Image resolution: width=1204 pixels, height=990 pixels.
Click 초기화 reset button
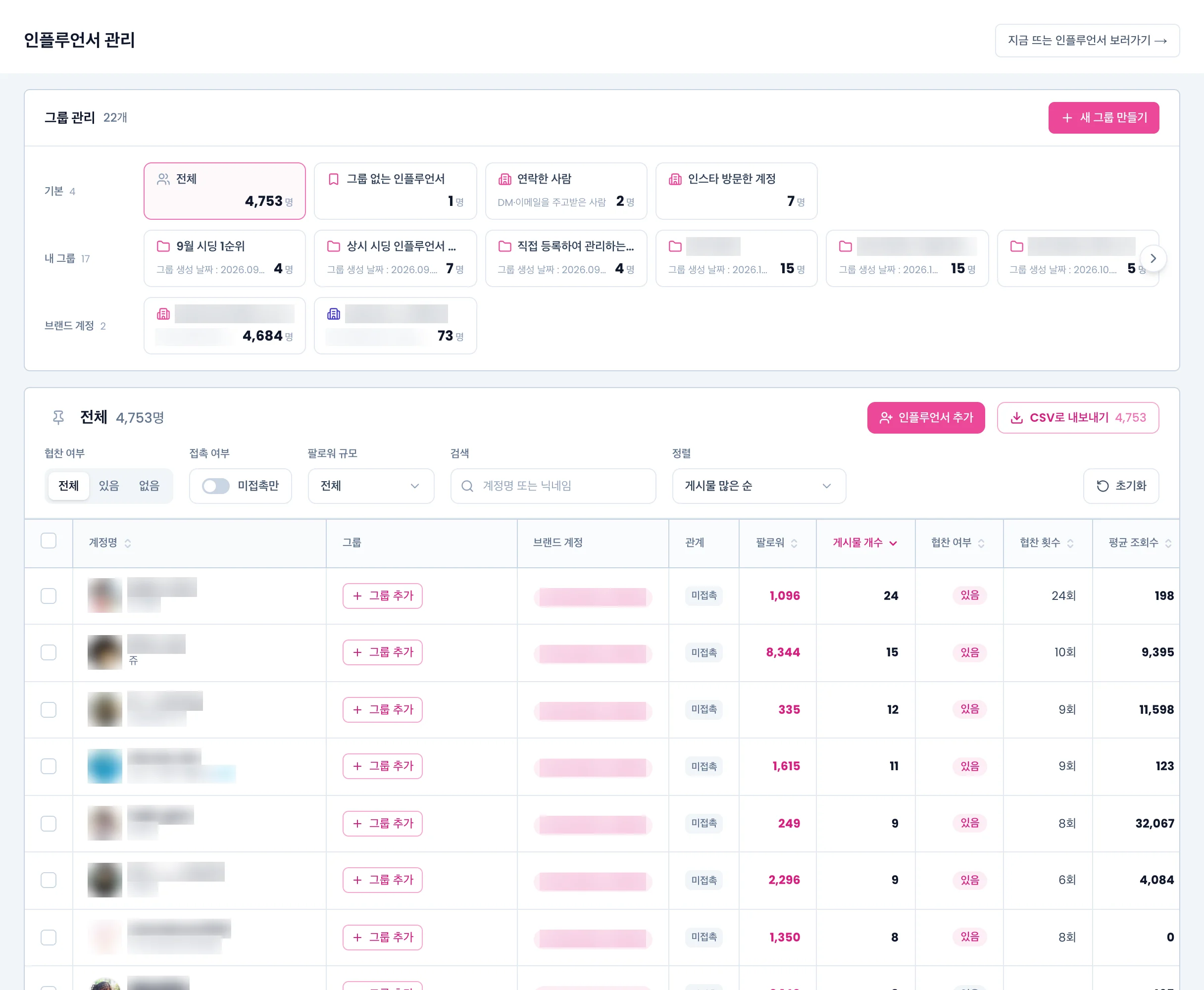coord(1121,486)
